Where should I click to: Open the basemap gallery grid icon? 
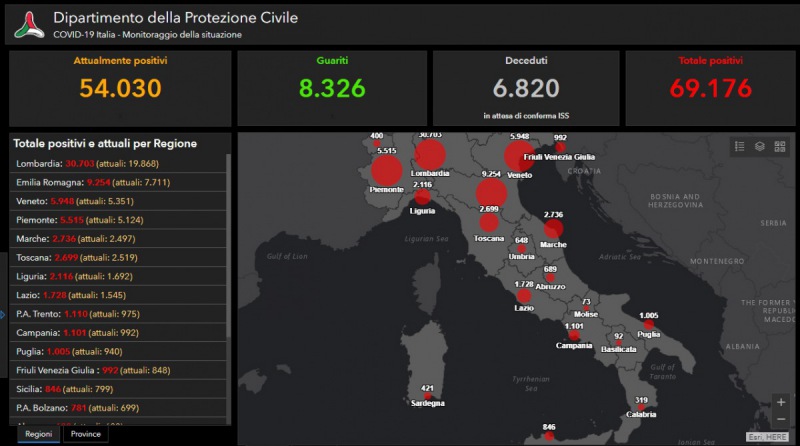780,146
